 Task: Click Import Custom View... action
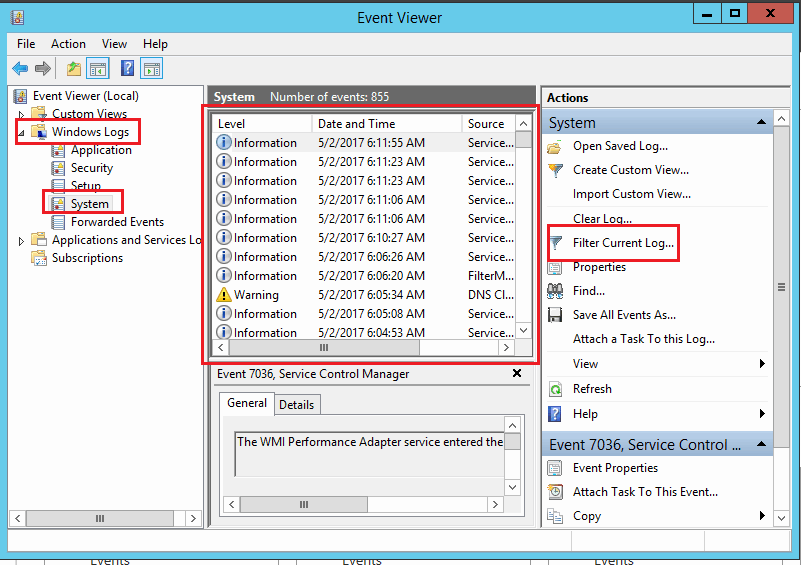(x=632, y=194)
